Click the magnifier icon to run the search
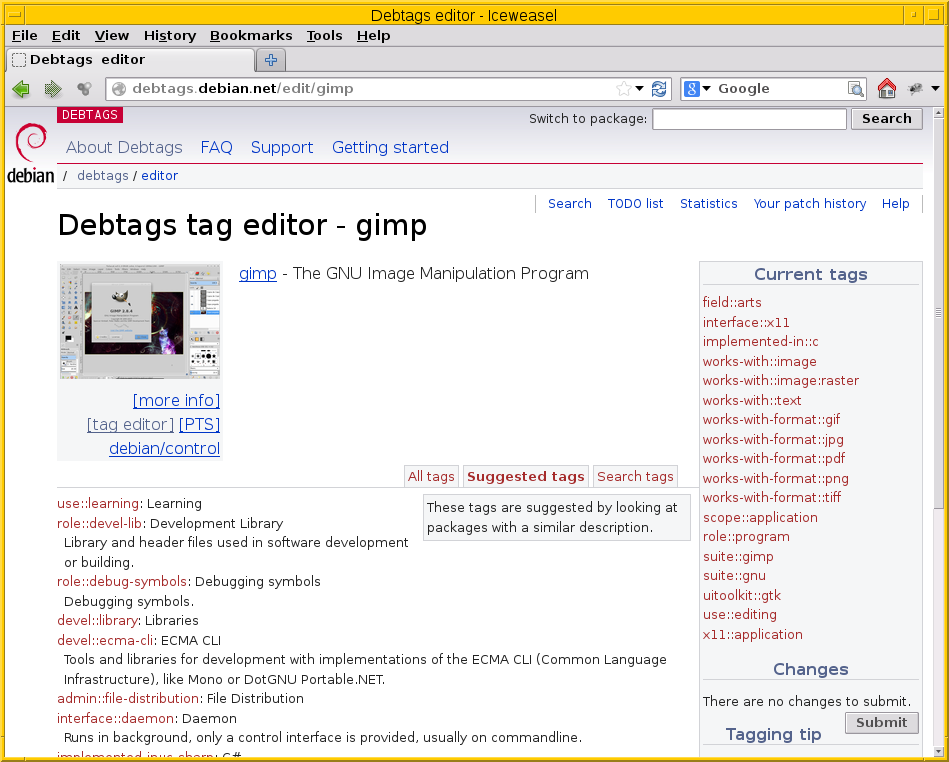This screenshot has height=762, width=949. tap(856, 88)
